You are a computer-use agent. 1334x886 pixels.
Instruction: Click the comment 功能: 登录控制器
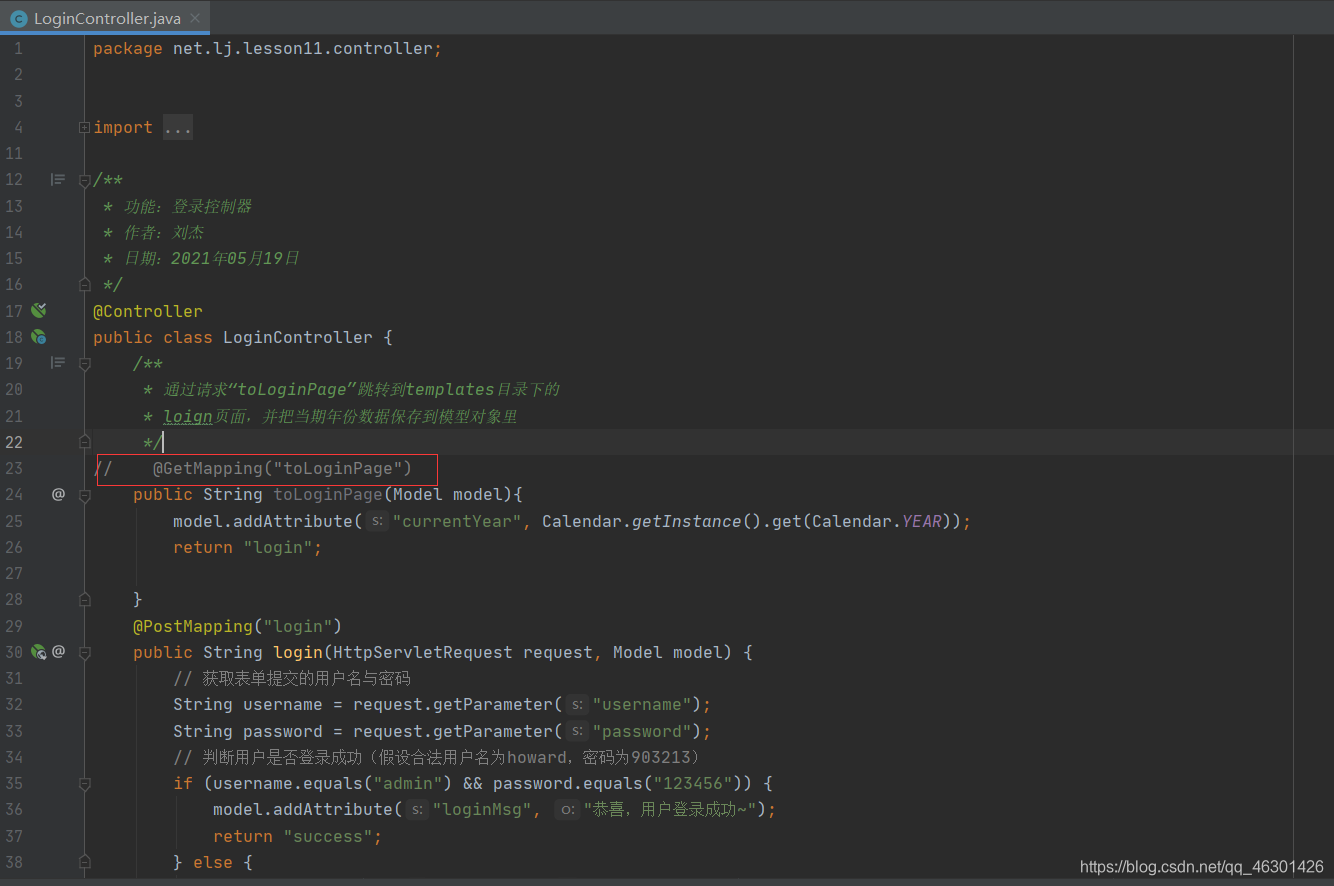[177, 206]
